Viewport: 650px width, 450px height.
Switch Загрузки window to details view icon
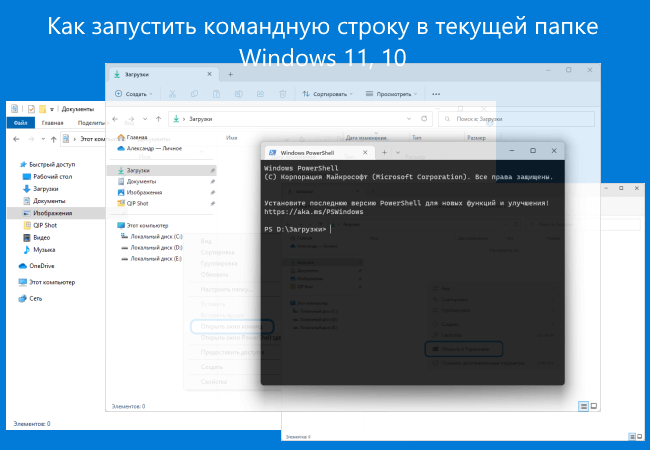(x=583, y=406)
